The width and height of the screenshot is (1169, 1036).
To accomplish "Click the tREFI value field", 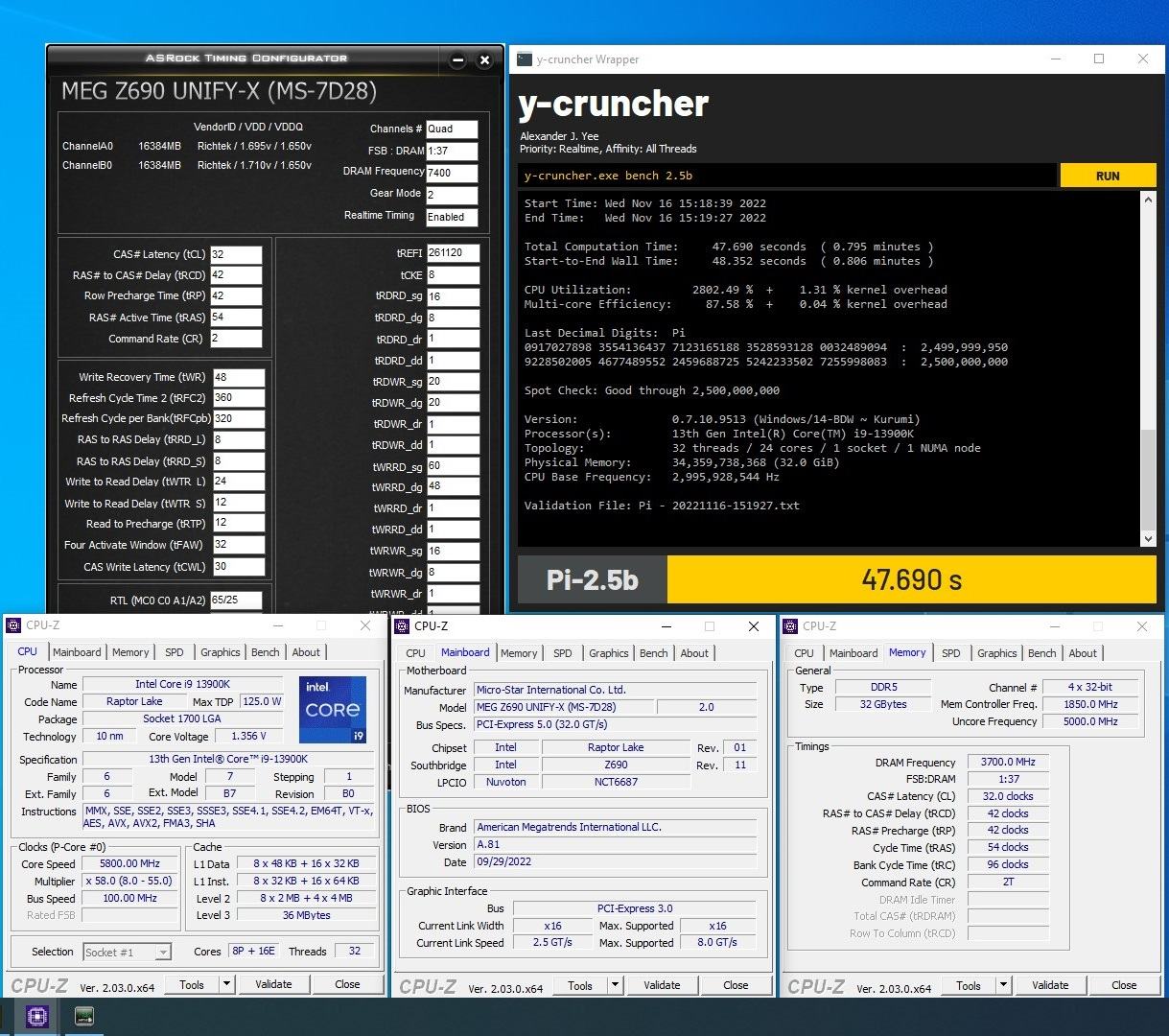I will click(x=453, y=253).
